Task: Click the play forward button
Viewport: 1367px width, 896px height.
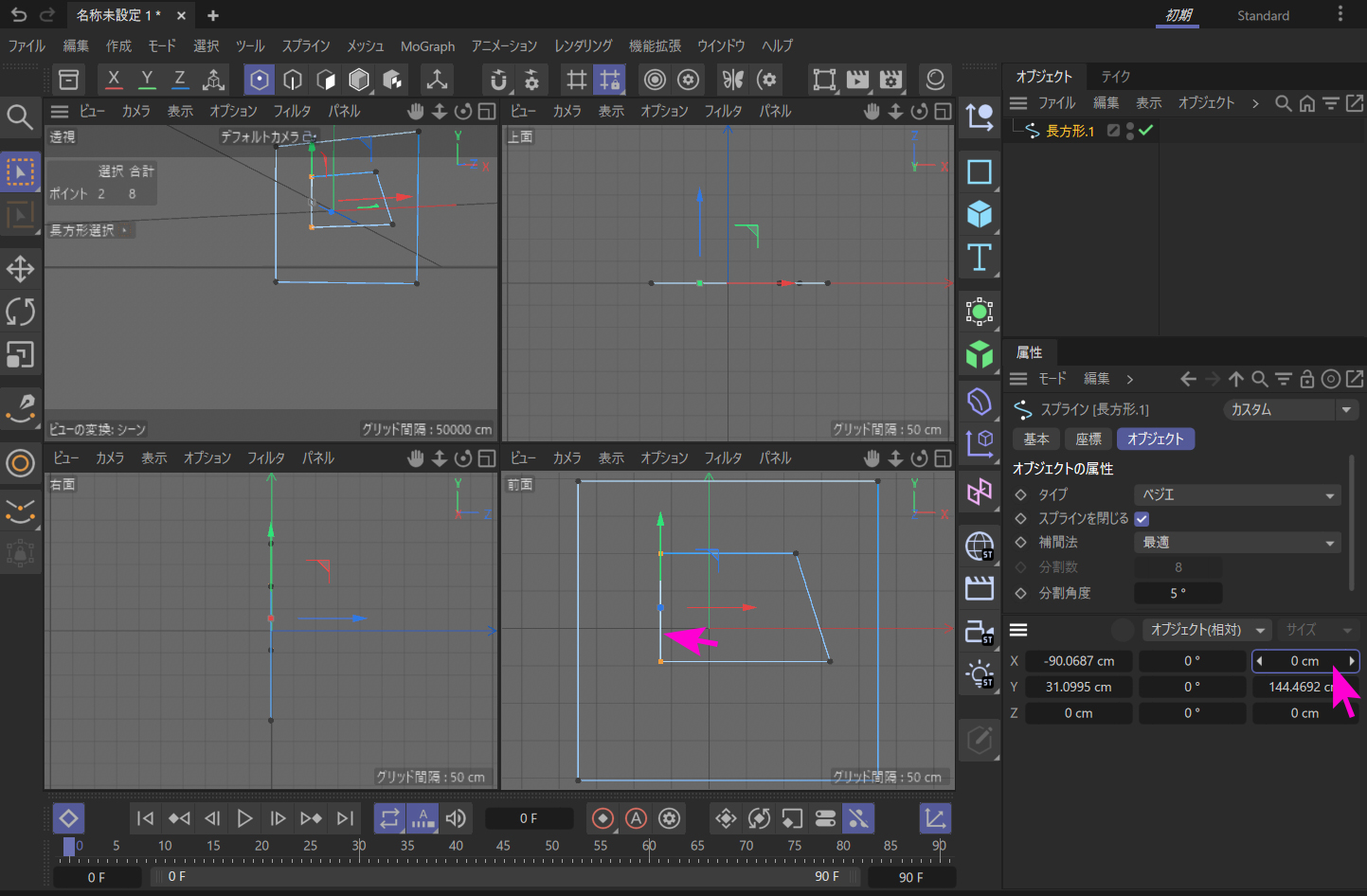Action: click(x=244, y=818)
